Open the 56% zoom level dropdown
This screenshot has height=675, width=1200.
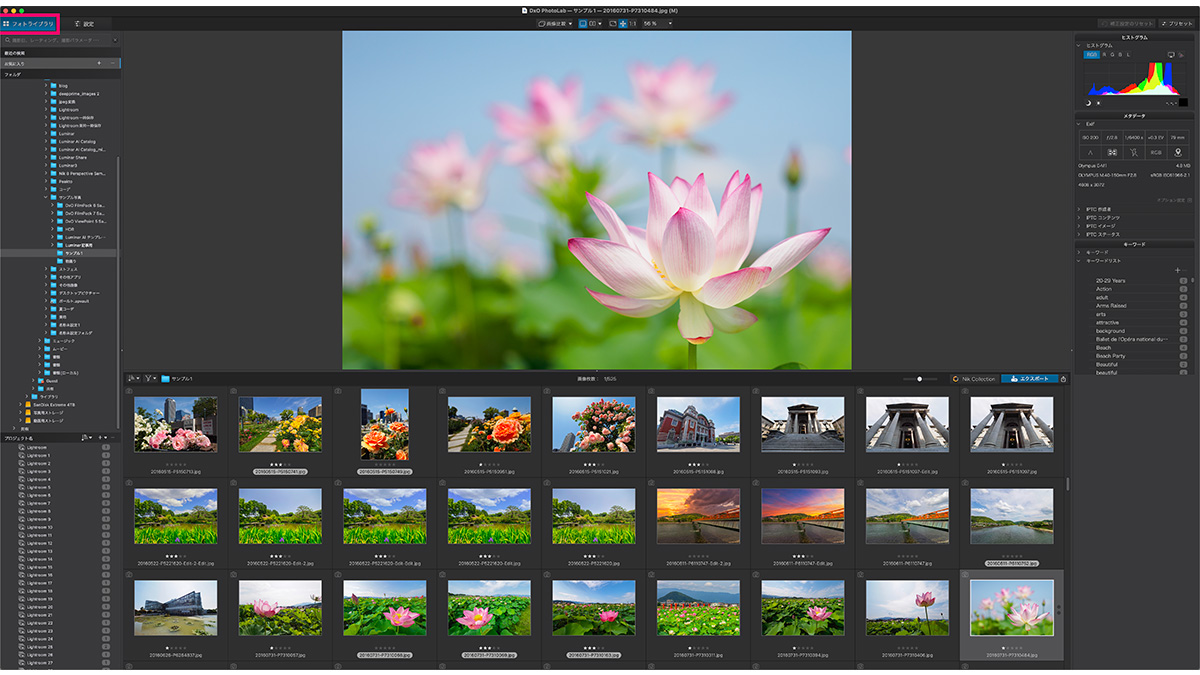[656, 22]
